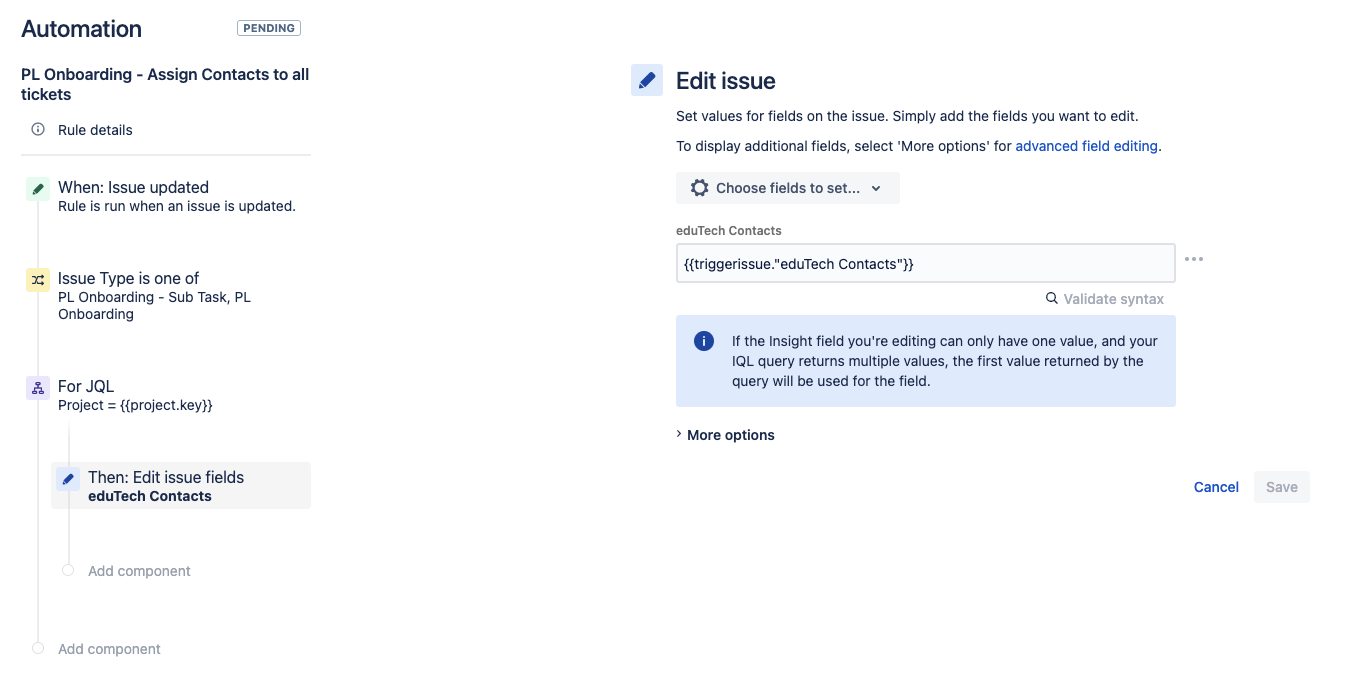1354x677 pixels.
Task: Click the gear icon in Choose fields button
Action: point(700,188)
